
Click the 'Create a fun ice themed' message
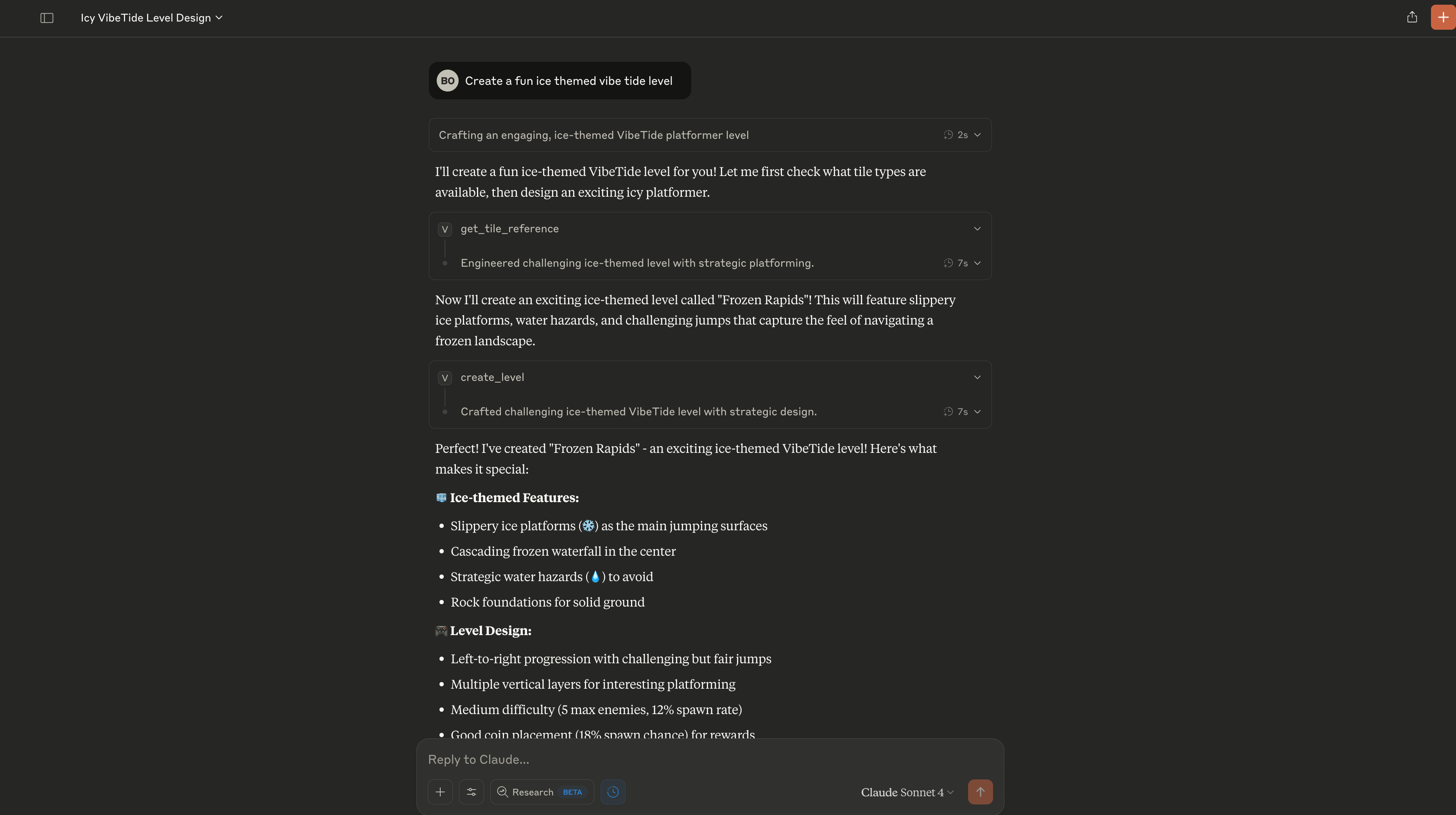coord(568,81)
